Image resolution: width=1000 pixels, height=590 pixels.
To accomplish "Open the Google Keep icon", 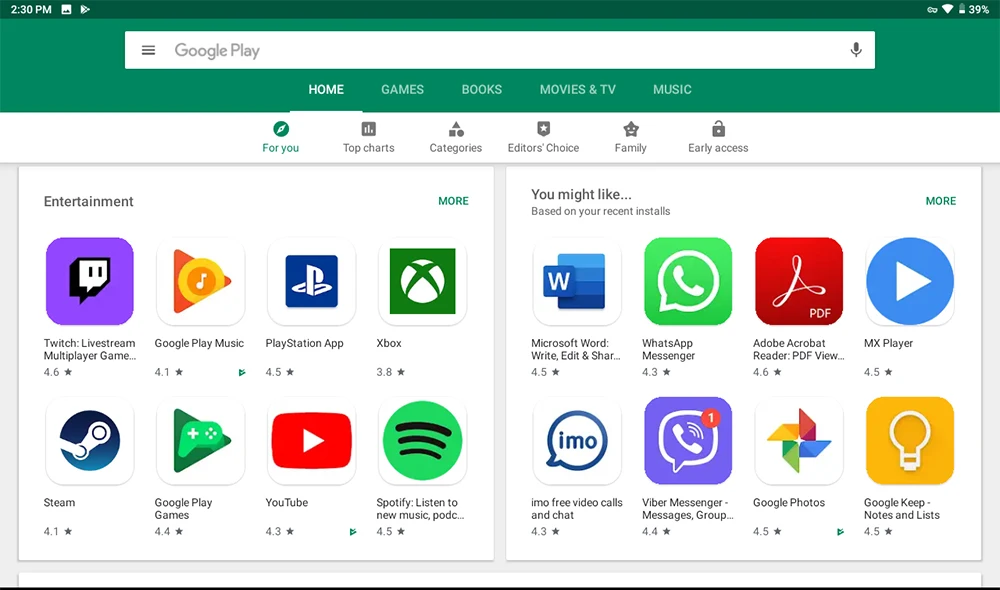I will (910, 441).
